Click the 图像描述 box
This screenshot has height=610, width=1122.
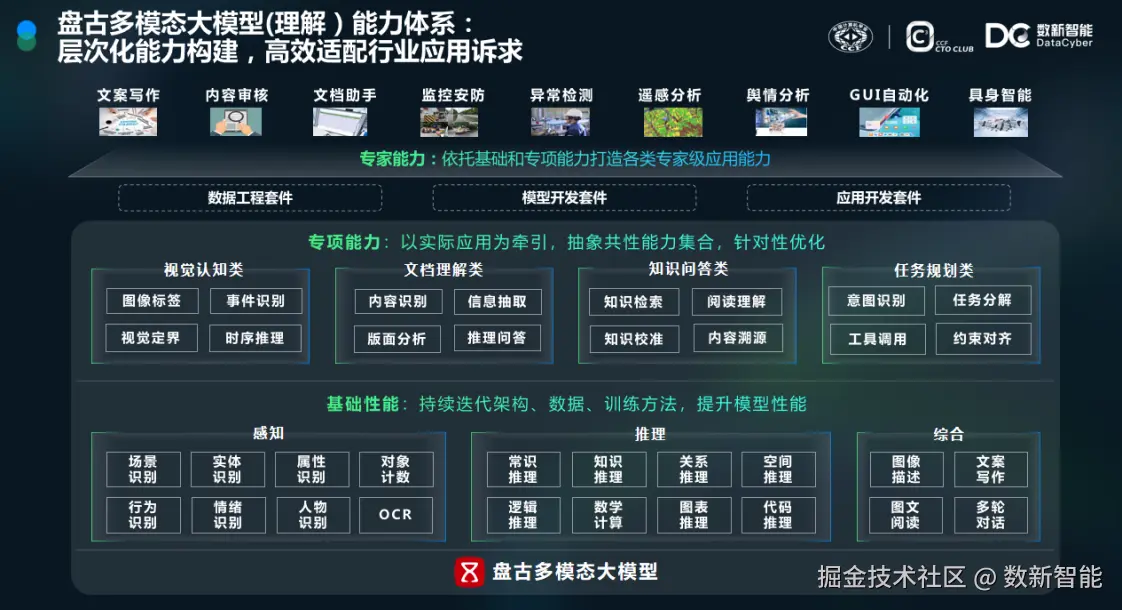[x=907, y=469]
